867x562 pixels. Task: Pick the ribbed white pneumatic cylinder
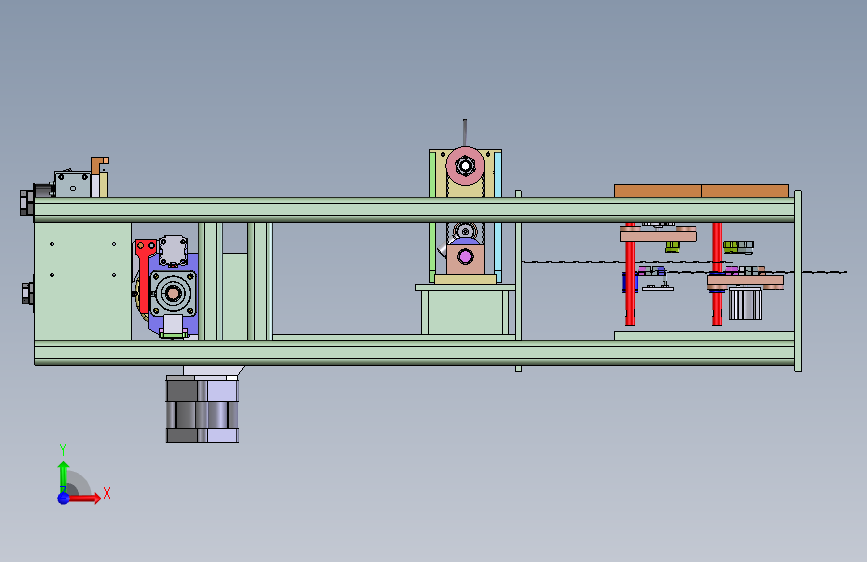click(x=745, y=304)
